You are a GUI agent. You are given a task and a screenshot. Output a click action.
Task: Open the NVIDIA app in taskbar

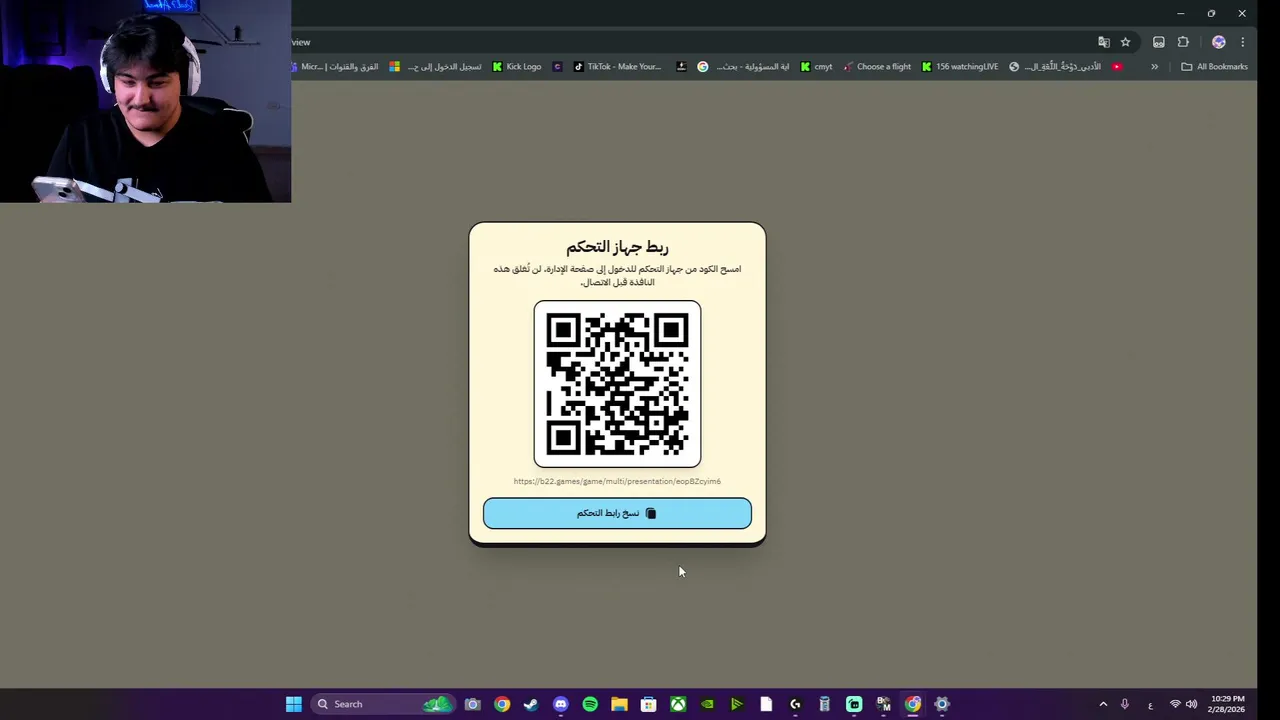coord(707,704)
